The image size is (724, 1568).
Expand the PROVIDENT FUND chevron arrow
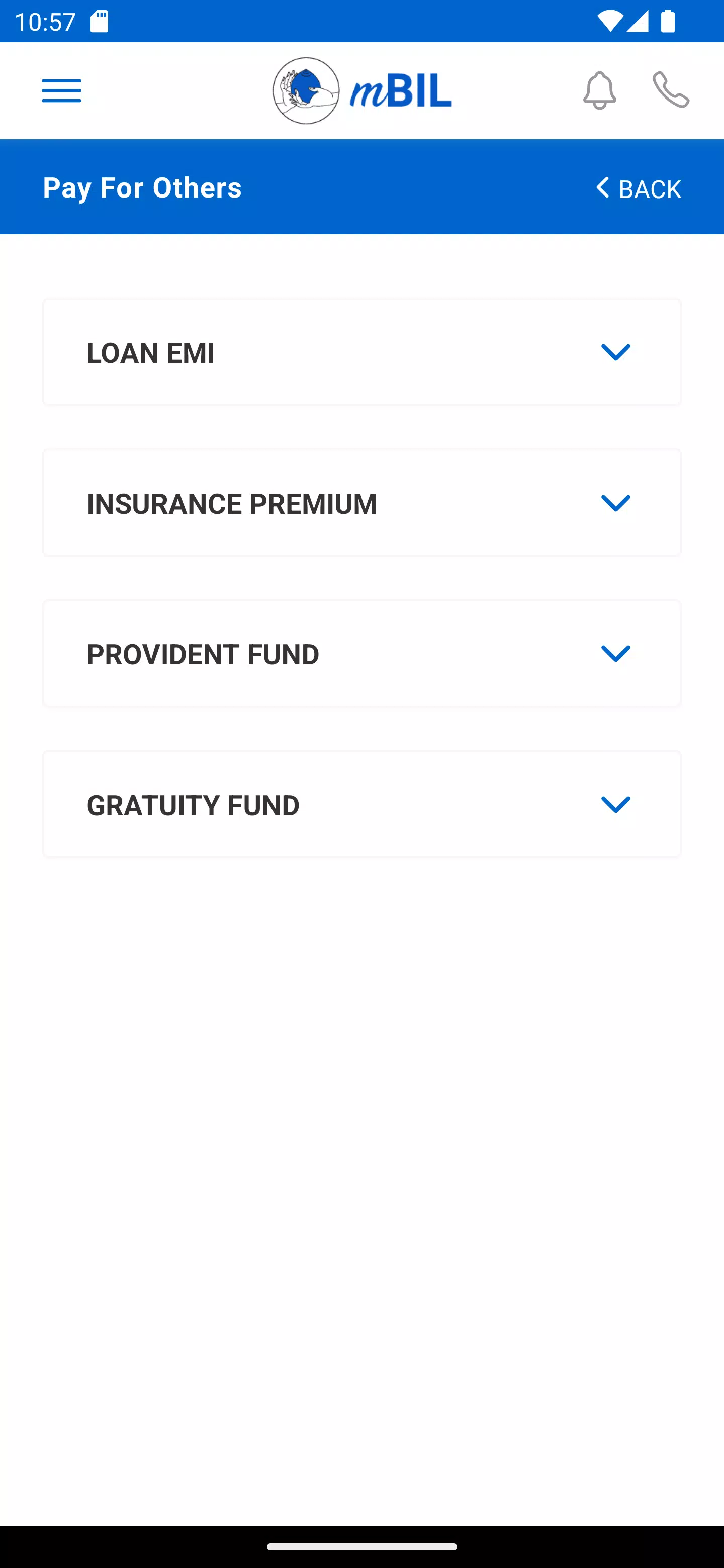click(x=615, y=654)
